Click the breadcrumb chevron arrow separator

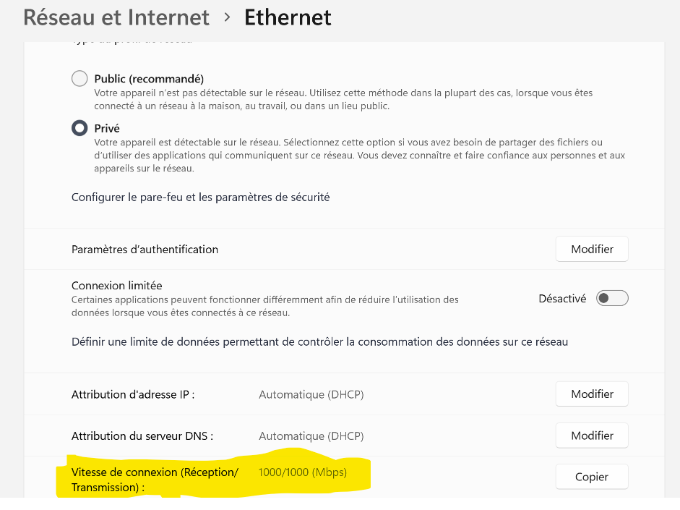[x=227, y=17]
